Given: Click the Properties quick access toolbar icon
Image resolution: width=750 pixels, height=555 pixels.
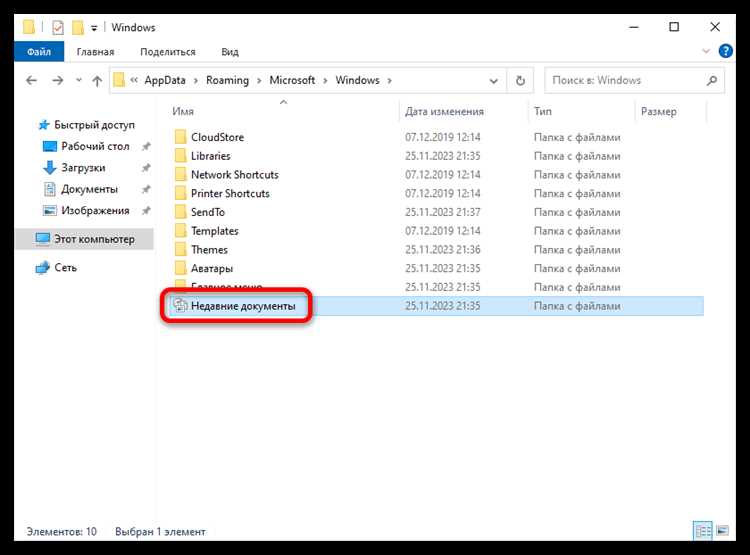Looking at the screenshot, I should 58,28.
